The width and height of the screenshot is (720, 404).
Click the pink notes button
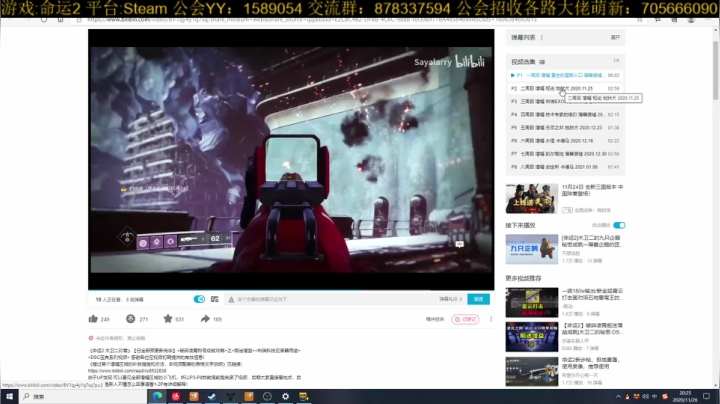pyautogui.click(x=466, y=319)
